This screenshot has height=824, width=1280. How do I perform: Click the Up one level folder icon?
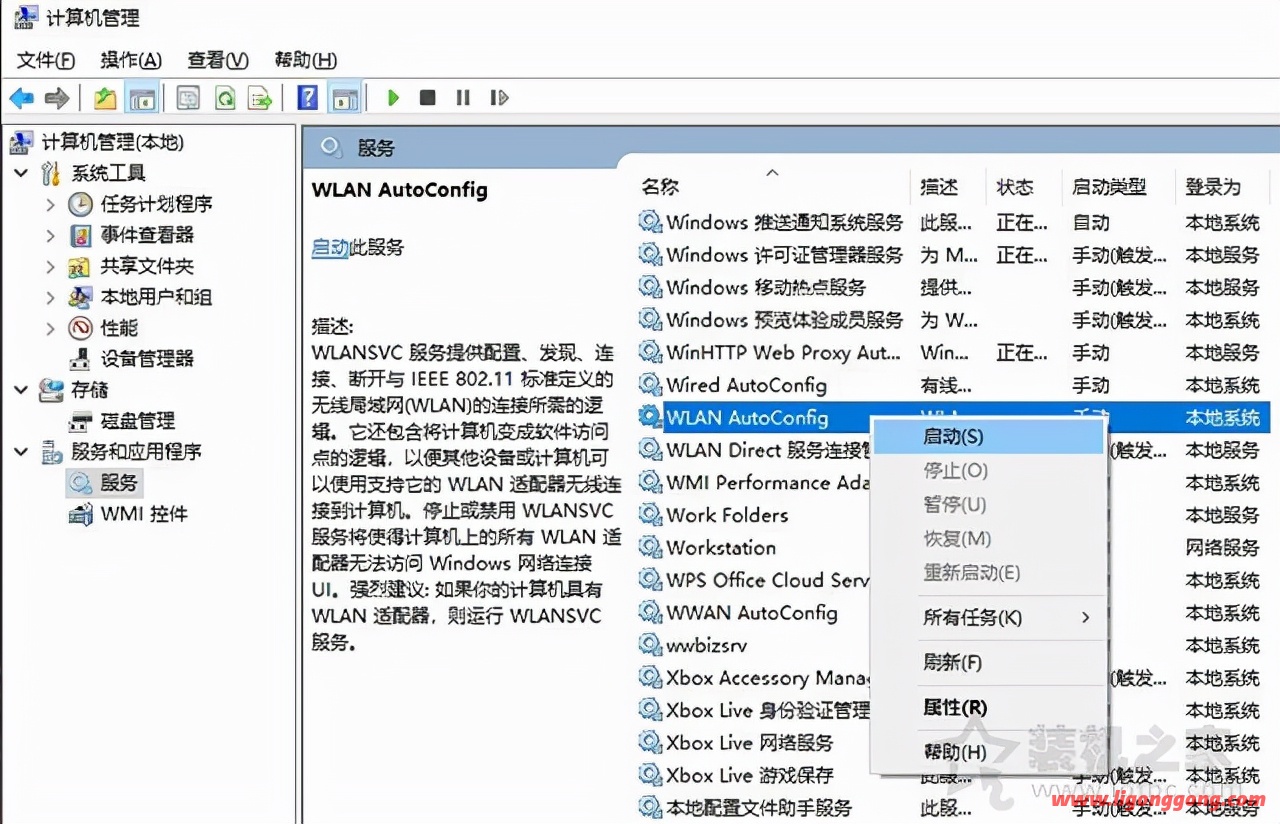(105, 98)
